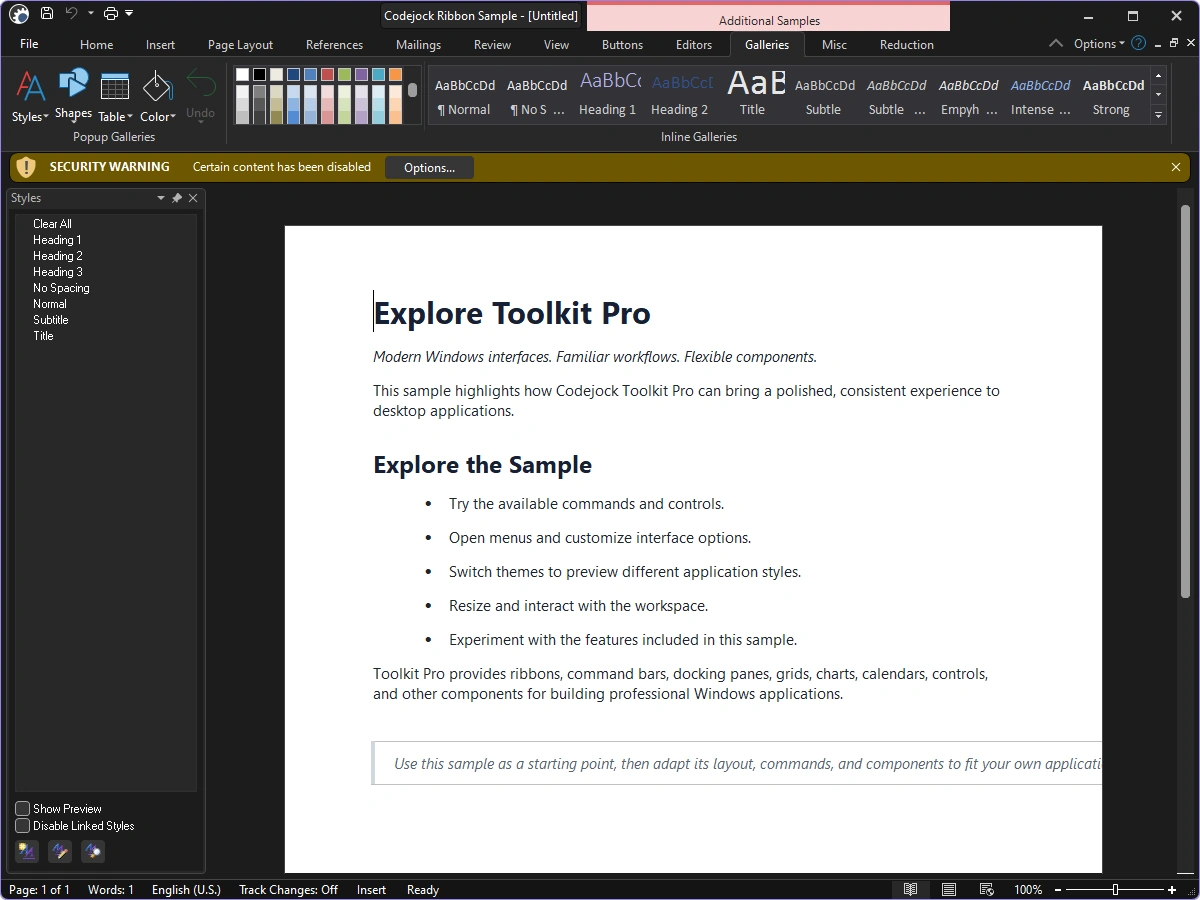Apply the Intense style from inline gallery
Screen dimensions: 1200x900
pos(1040,95)
